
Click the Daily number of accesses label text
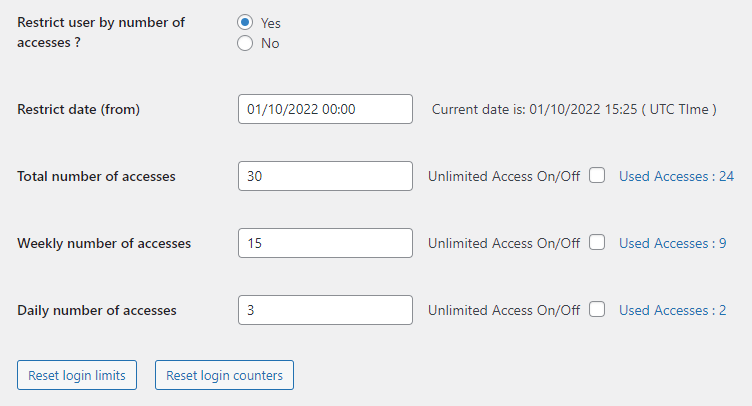tap(97, 310)
